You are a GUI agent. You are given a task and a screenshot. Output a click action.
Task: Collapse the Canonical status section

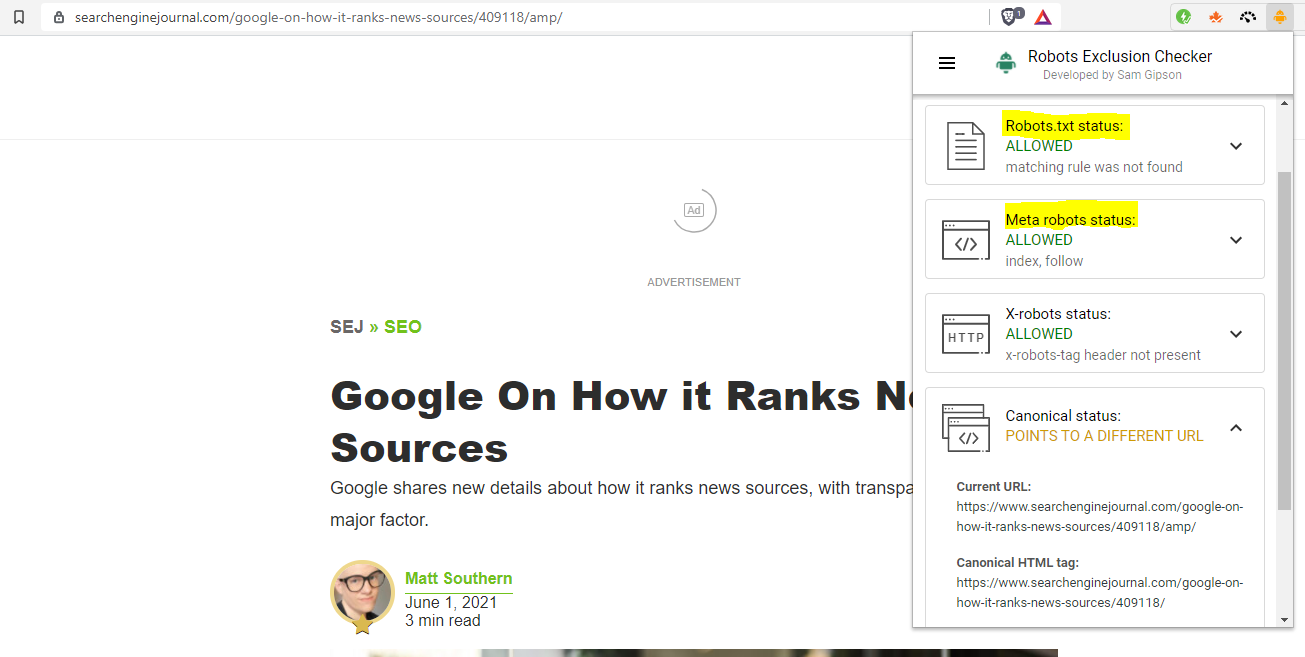(x=1236, y=428)
